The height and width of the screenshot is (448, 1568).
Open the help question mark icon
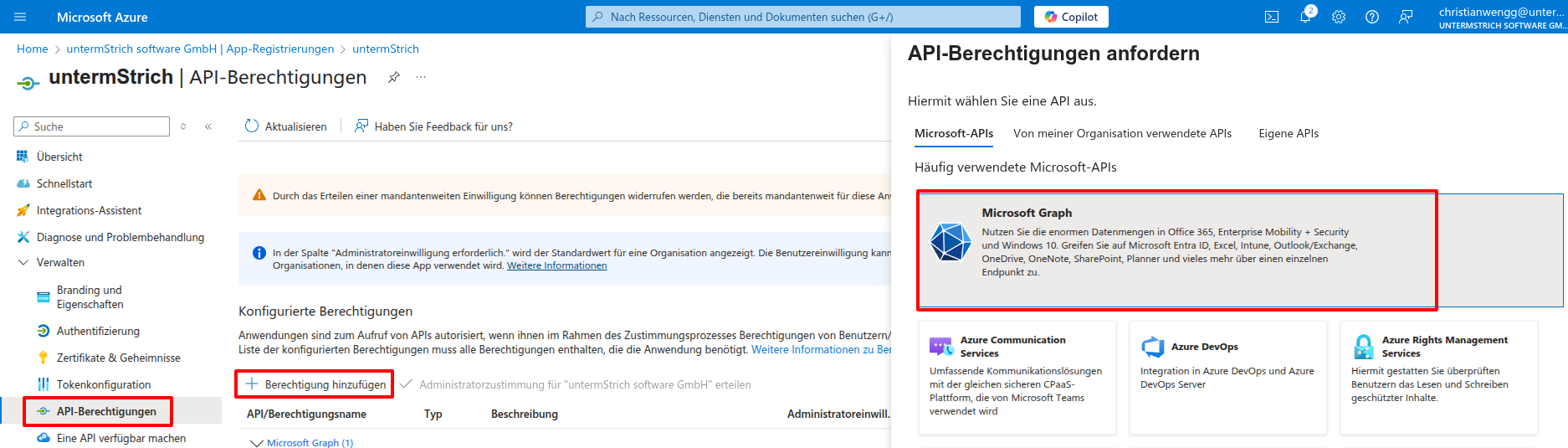[x=1371, y=17]
